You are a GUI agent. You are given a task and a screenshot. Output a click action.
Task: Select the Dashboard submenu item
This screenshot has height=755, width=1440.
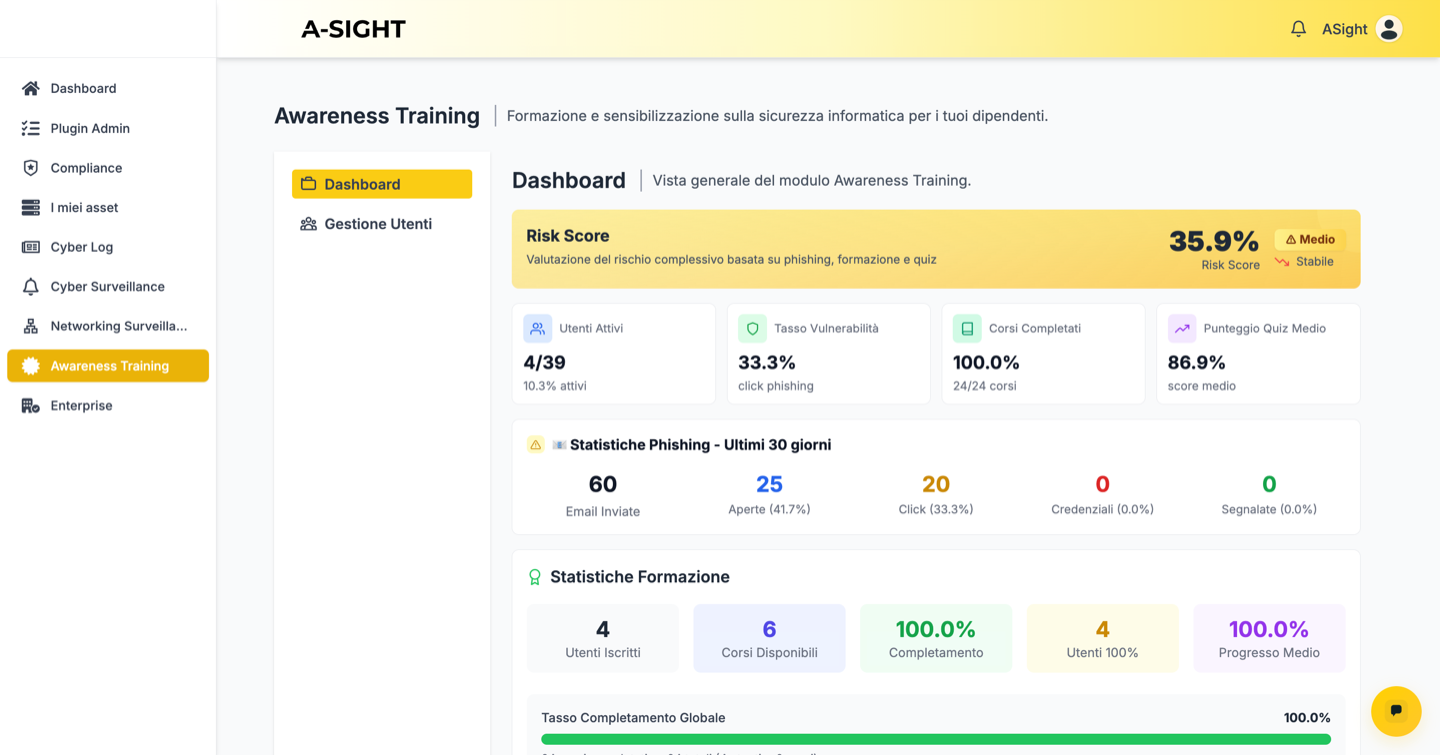click(381, 184)
